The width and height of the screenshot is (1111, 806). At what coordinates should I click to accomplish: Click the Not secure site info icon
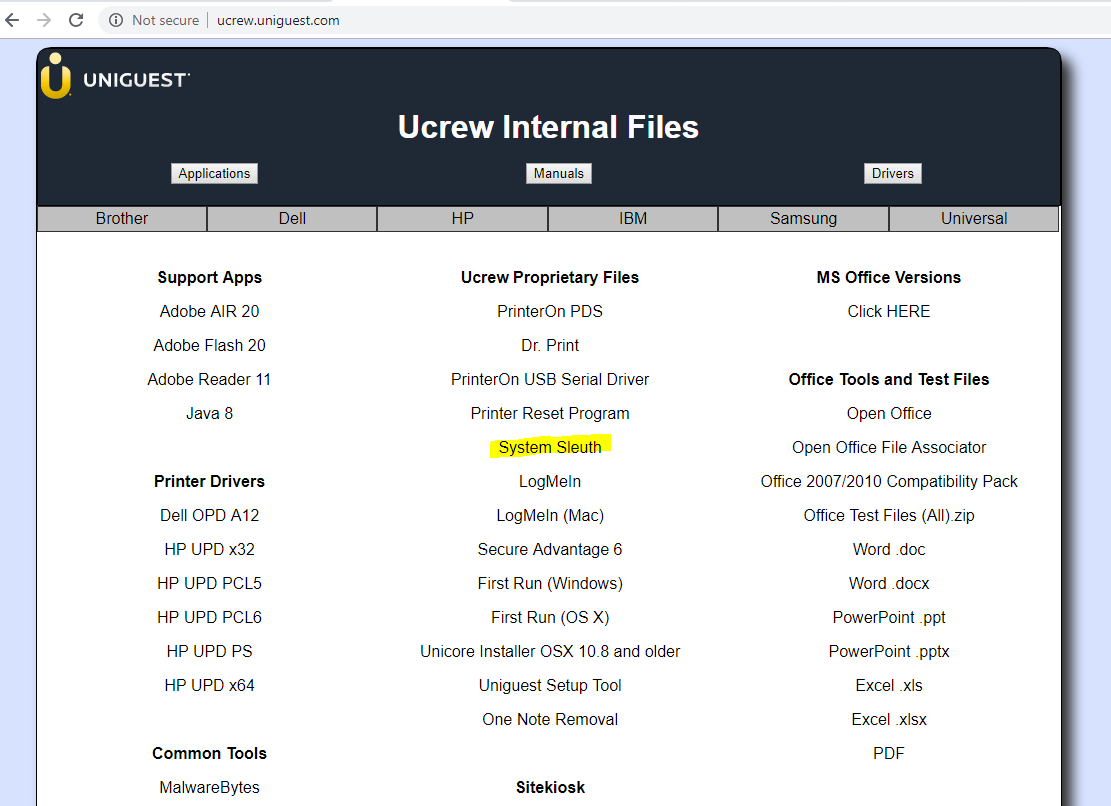point(115,20)
